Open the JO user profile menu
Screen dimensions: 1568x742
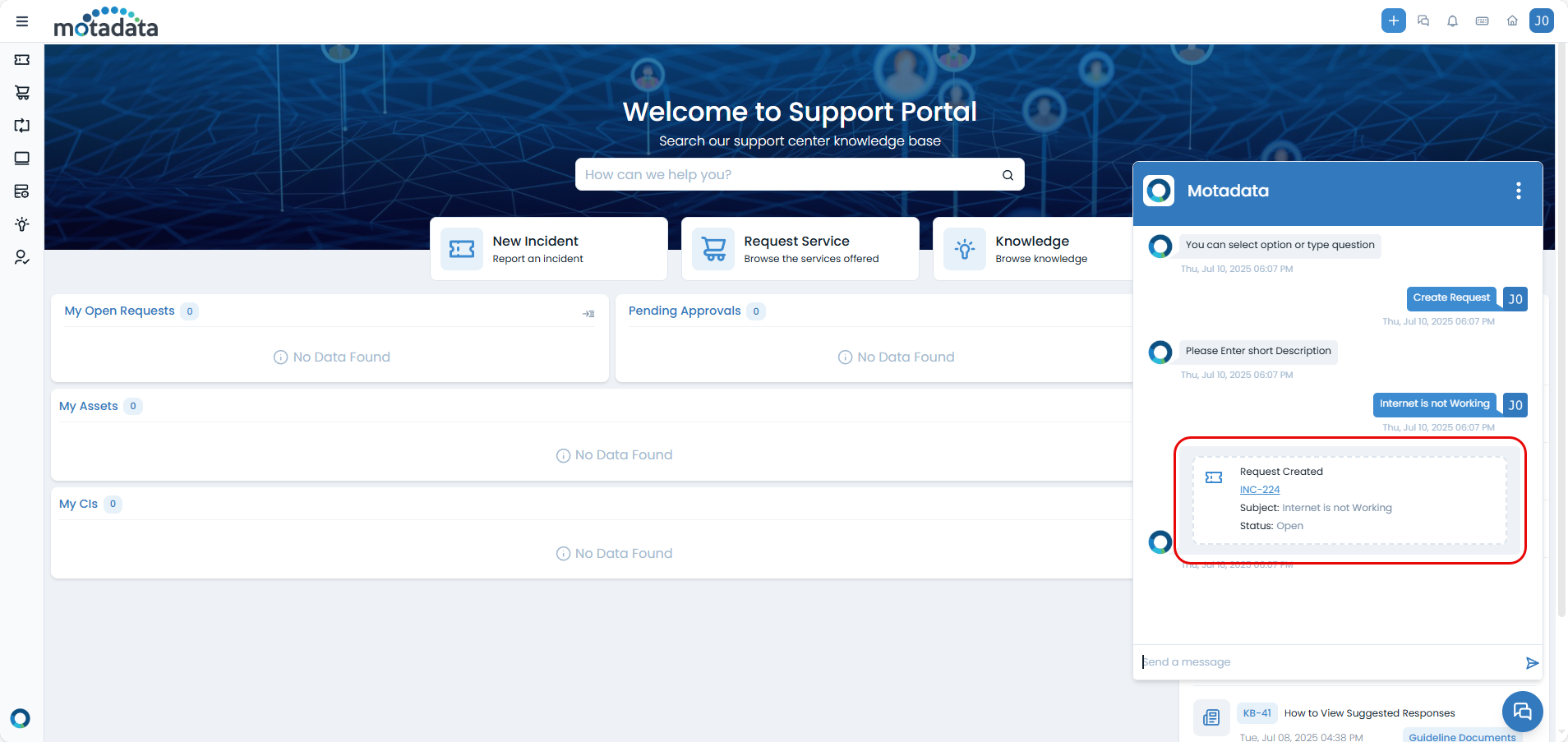point(1541,21)
